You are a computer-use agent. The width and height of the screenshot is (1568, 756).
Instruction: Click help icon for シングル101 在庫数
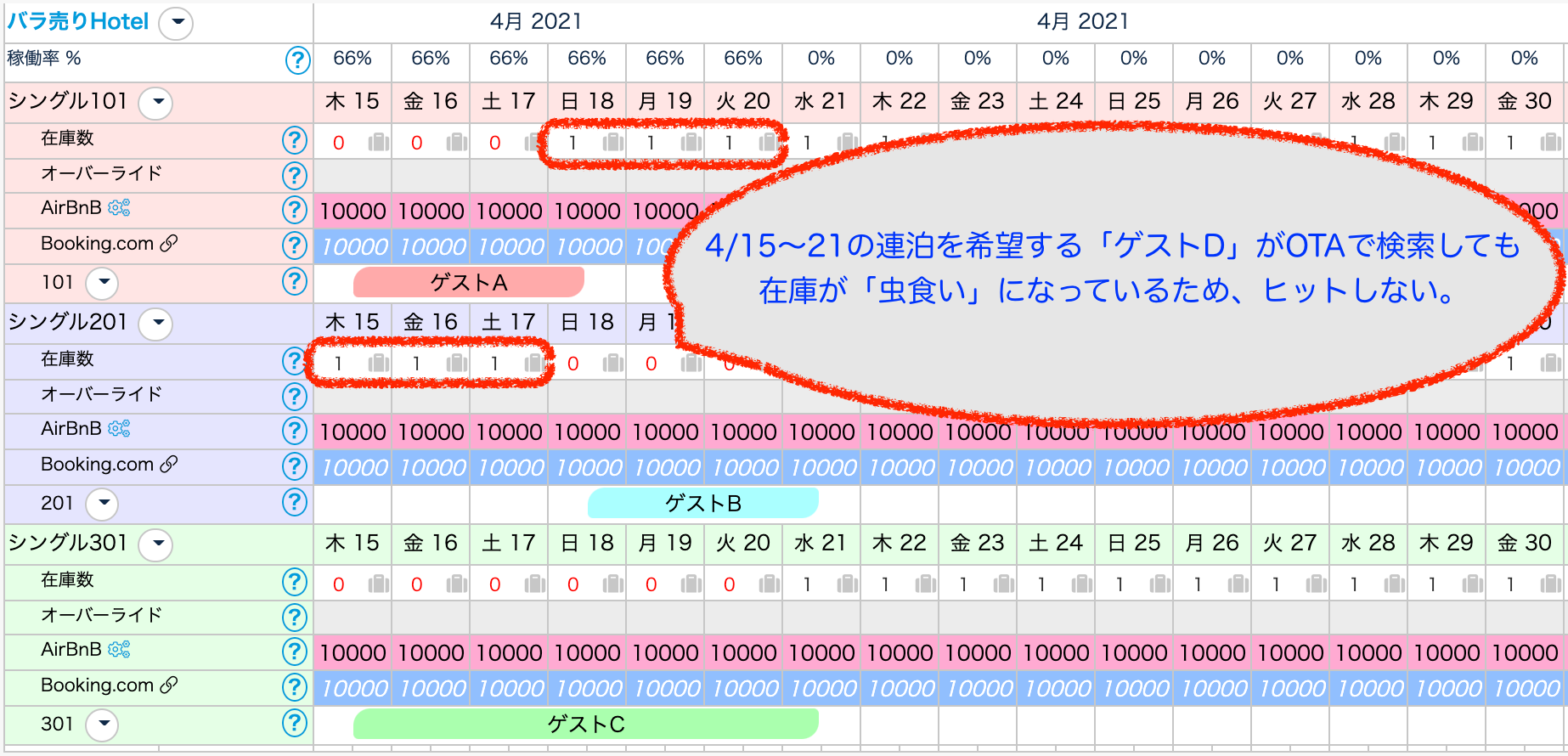pos(294,140)
